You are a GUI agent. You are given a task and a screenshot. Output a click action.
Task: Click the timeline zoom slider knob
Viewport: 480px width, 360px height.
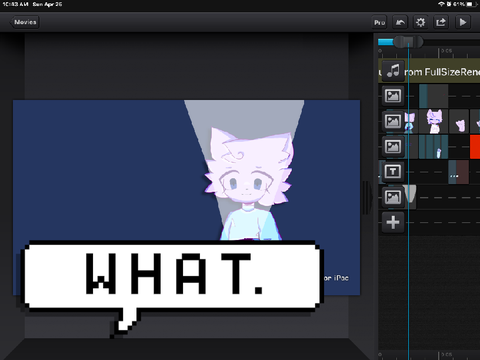click(x=408, y=42)
